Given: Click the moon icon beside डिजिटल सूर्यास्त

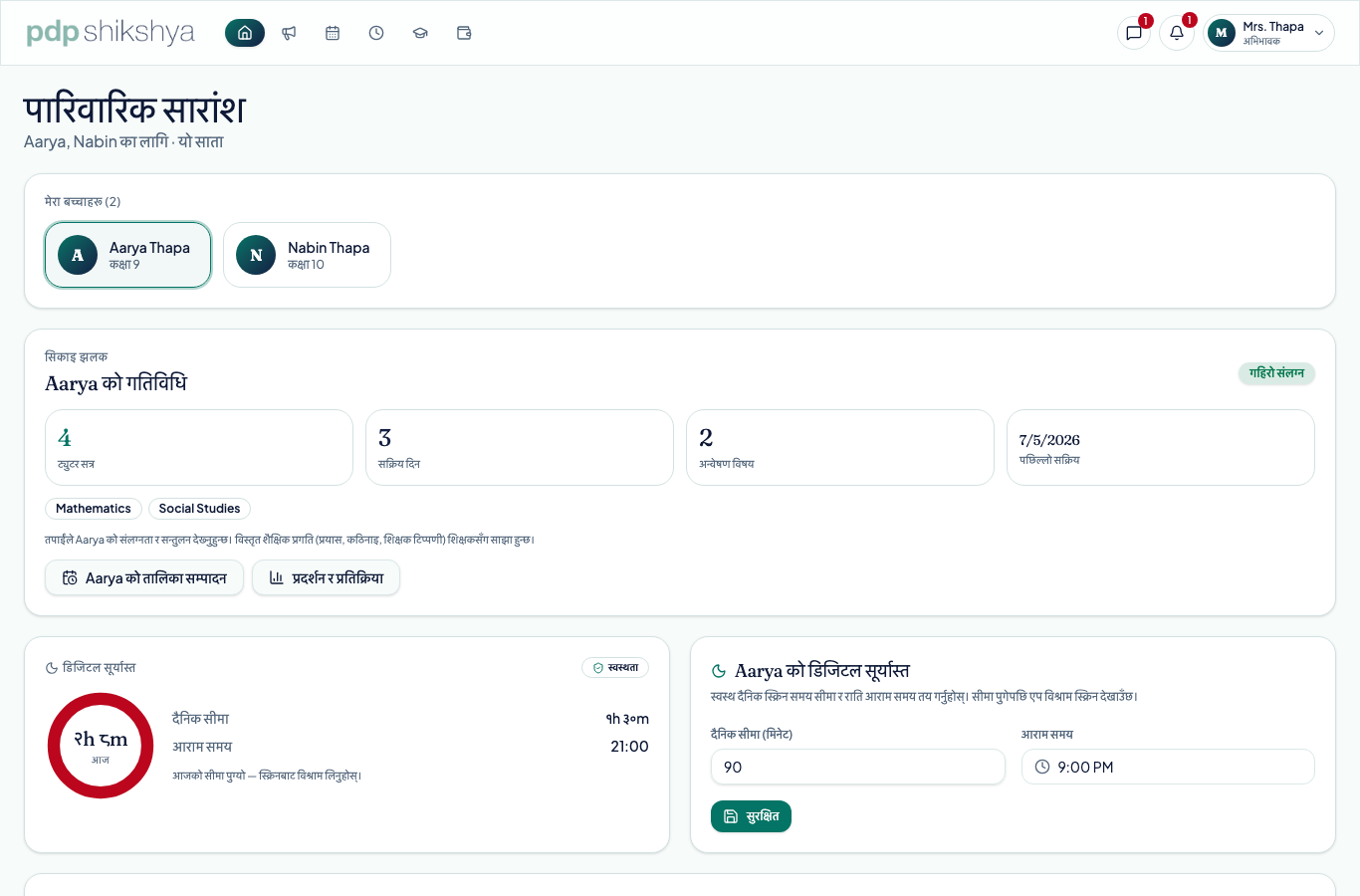Looking at the screenshot, I should click(52, 668).
